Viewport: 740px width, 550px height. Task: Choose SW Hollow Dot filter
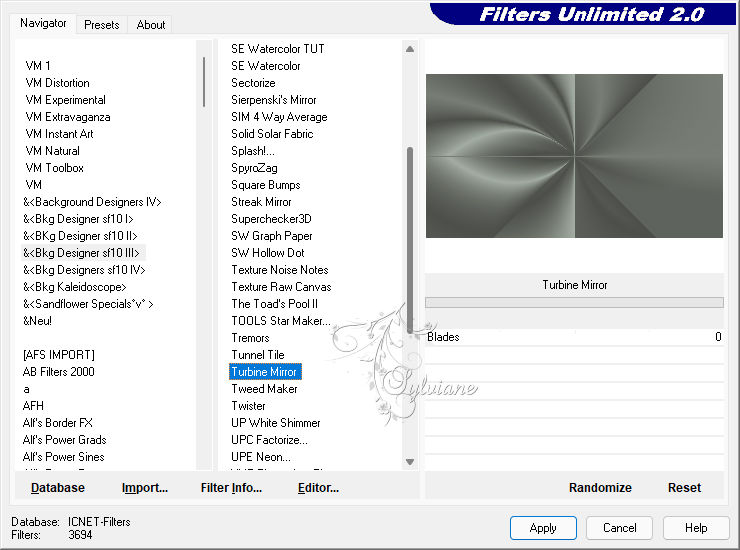coord(268,253)
